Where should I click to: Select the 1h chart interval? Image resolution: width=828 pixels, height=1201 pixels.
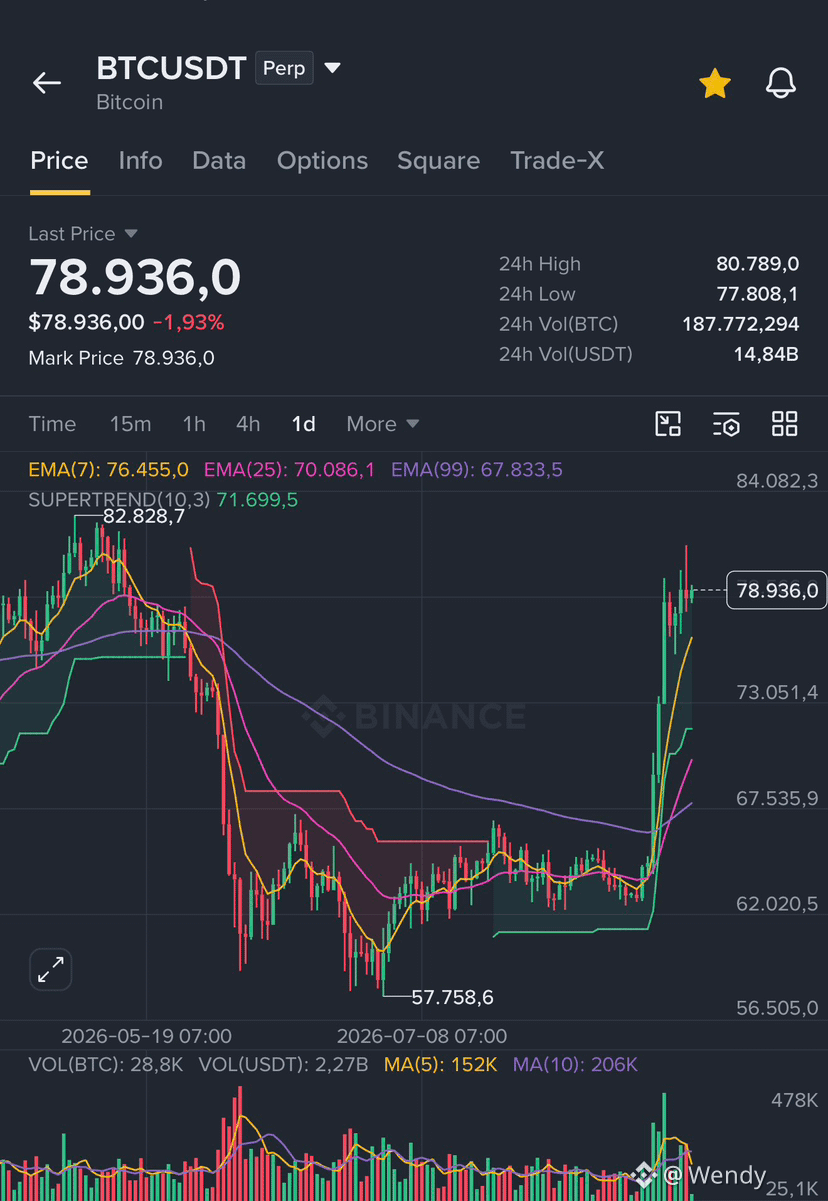(x=194, y=424)
